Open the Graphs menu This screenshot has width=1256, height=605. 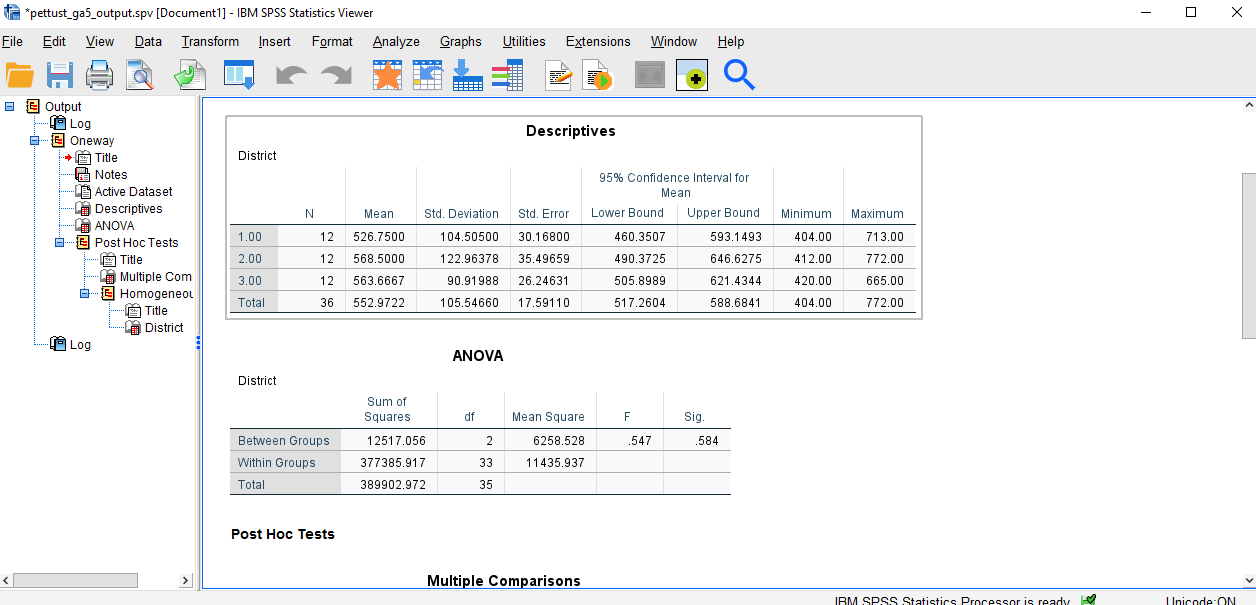(460, 42)
